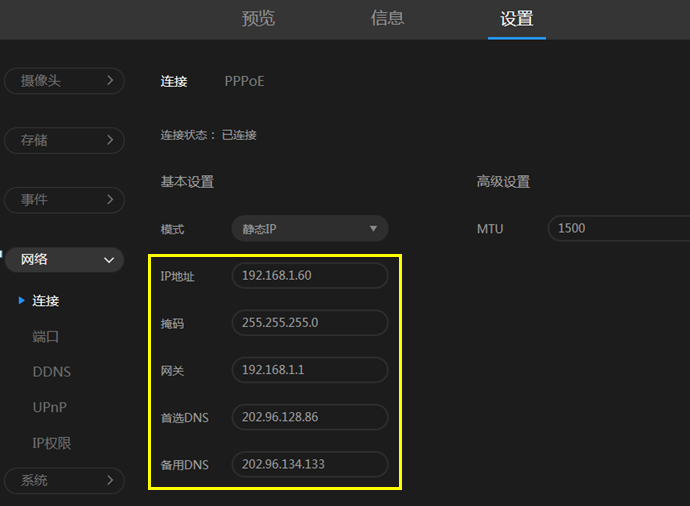Expand the 存储 sidebar section
The image size is (690, 506).
(x=64, y=140)
